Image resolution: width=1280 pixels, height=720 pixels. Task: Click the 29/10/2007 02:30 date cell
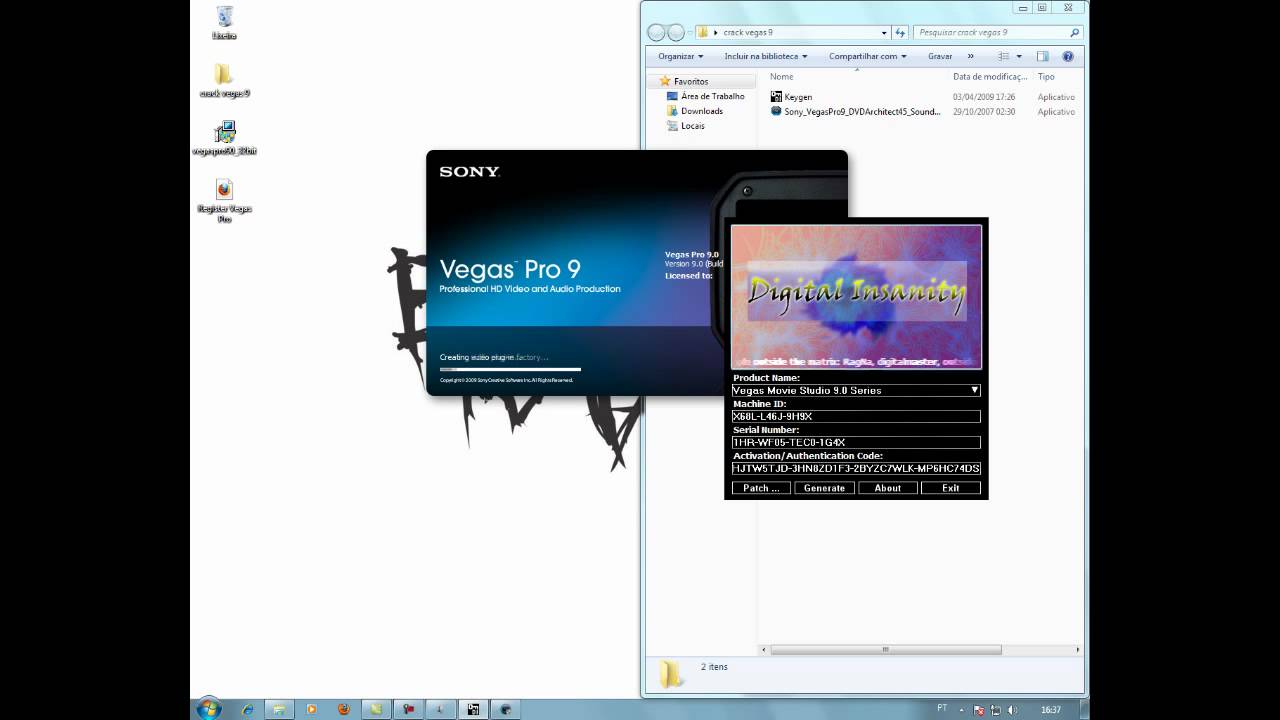tap(984, 112)
